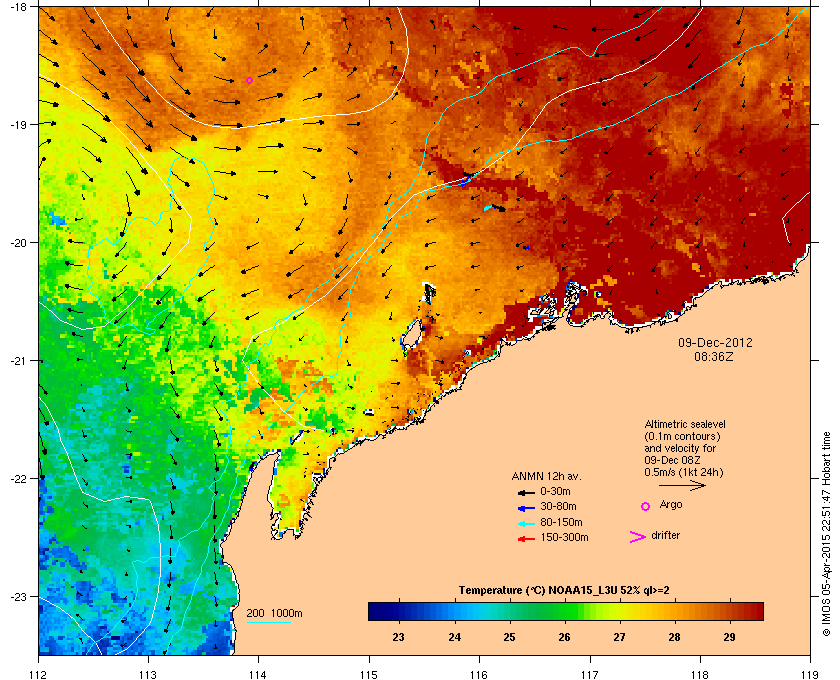Screen dimensions: 840x680
Task: Click the longitude axis label 112
Action: point(39,675)
